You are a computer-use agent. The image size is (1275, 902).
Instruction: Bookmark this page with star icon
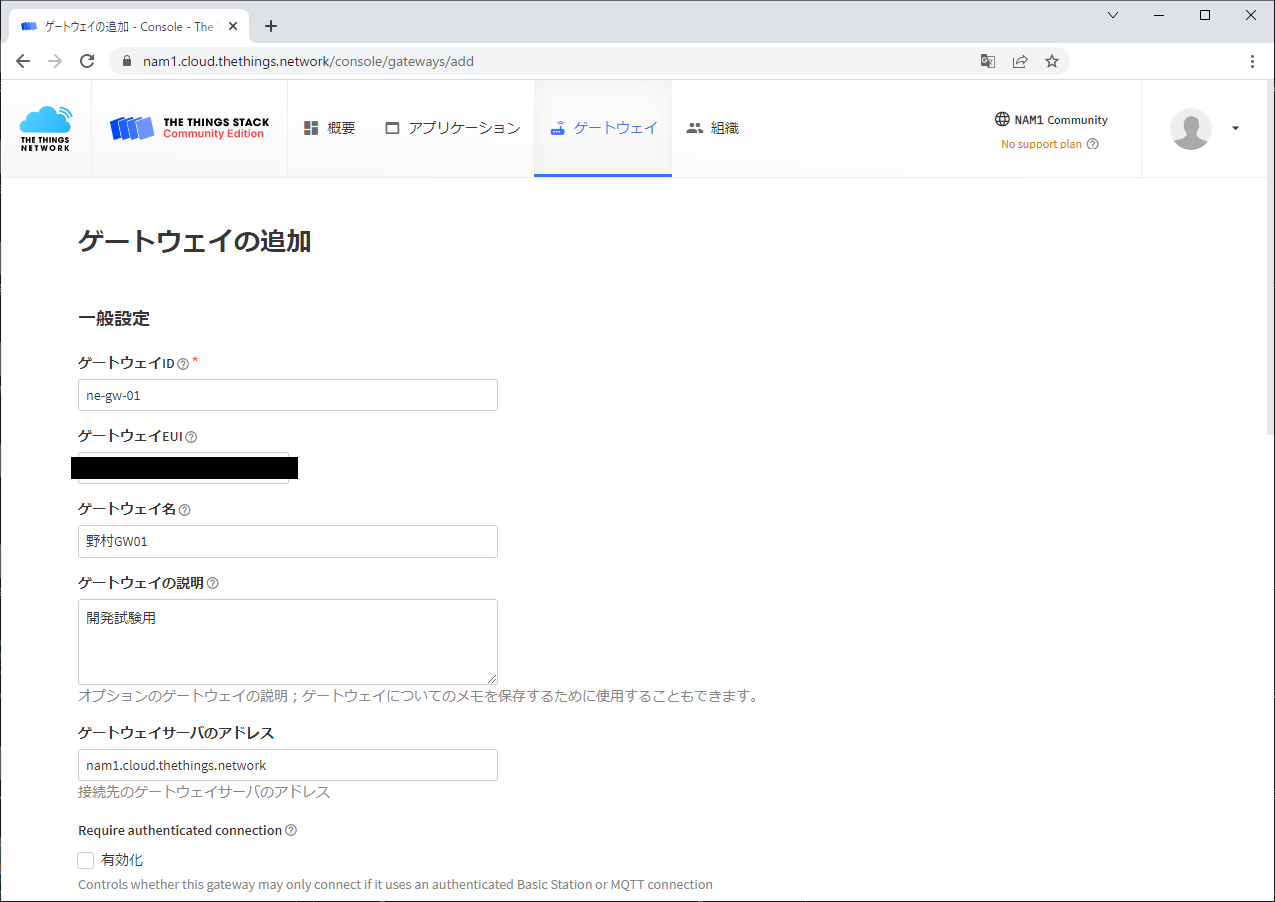point(1052,61)
